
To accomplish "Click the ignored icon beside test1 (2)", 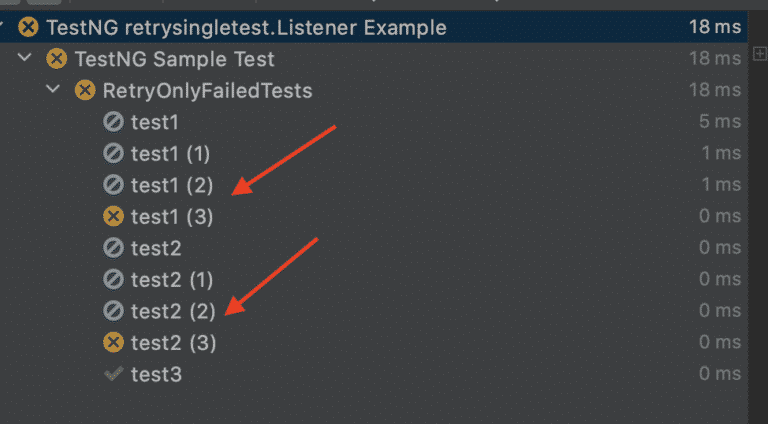I will coord(113,185).
